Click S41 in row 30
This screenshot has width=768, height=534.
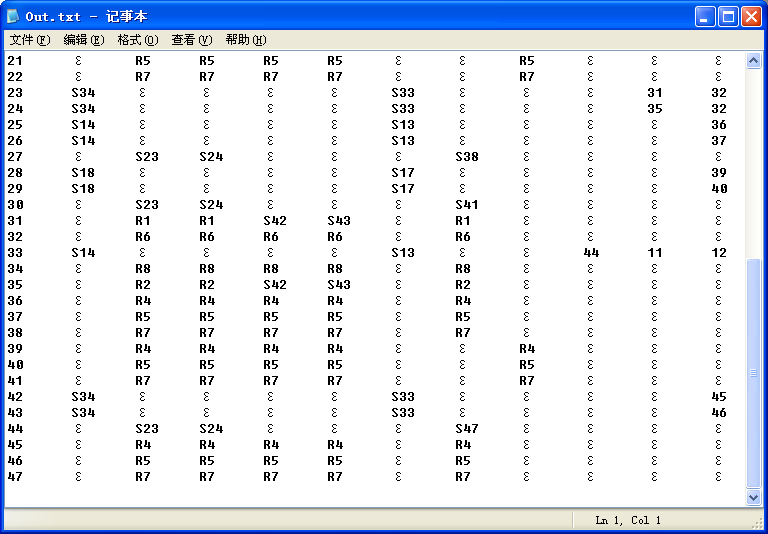point(467,205)
